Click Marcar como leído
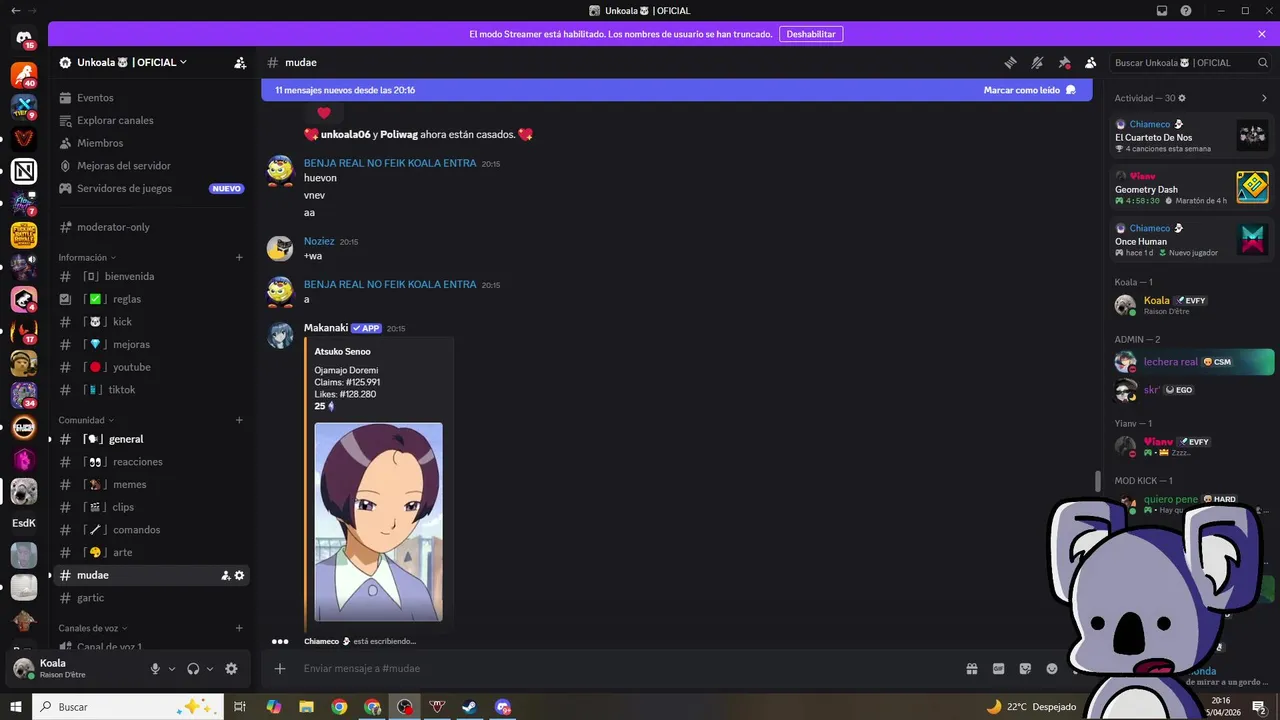This screenshot has height=720, width=1280. [x=1029, y=90]
